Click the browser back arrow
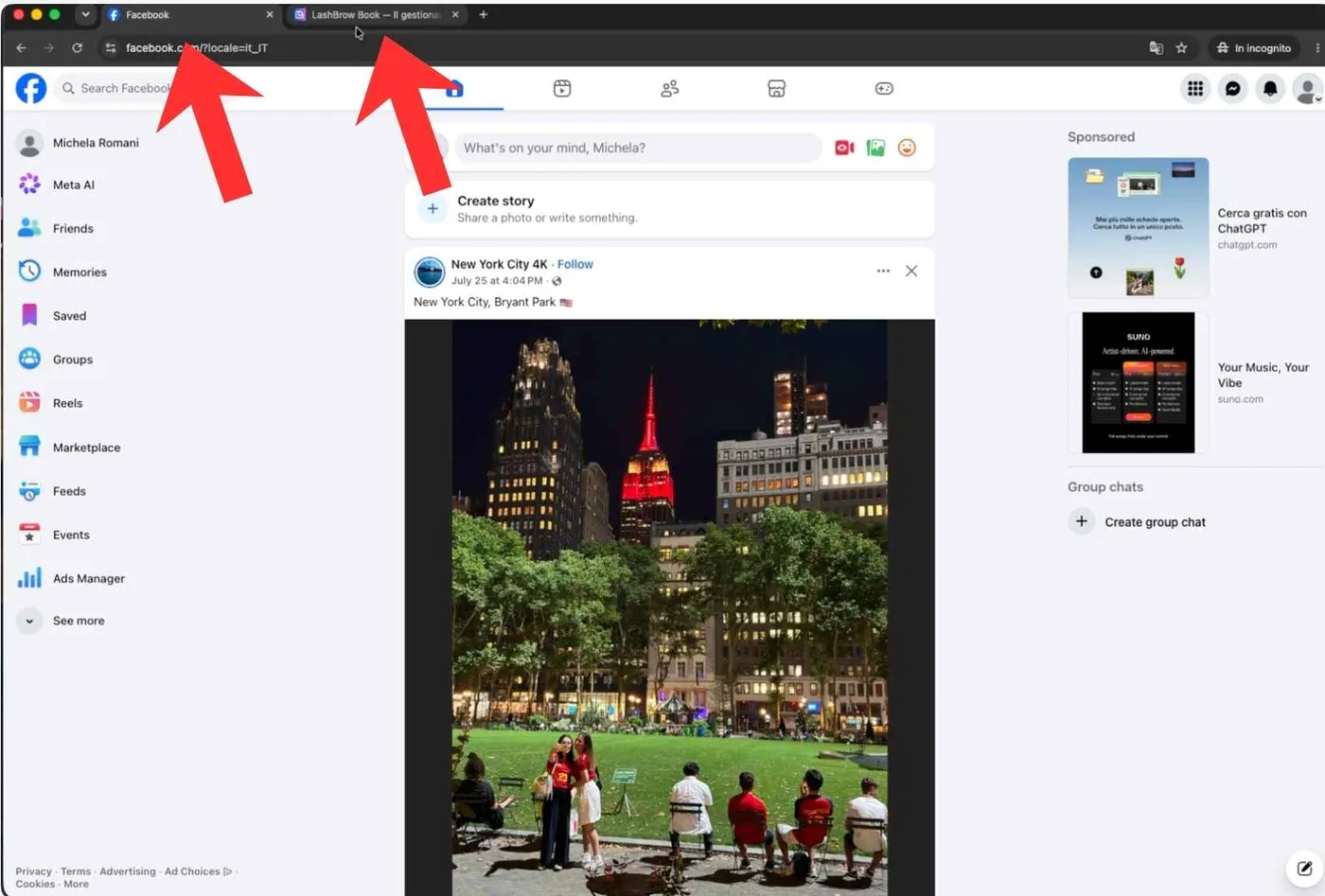Viewport: 1325px width, 896px height. click(x=21, y=47)
